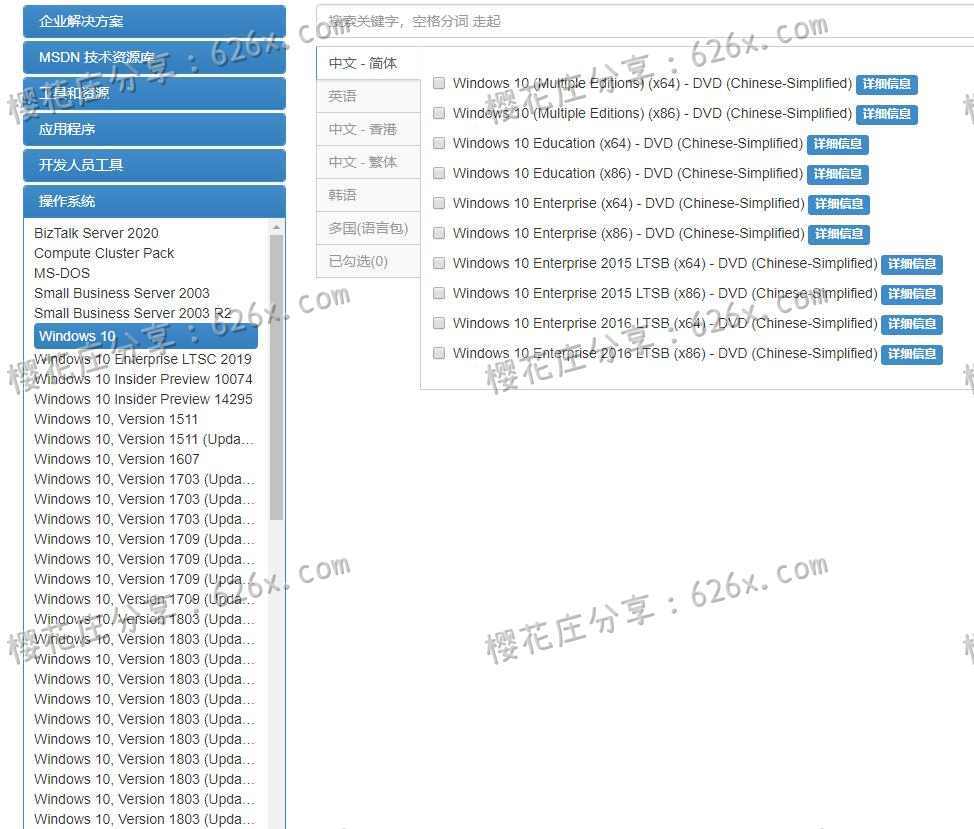This screenshot has width=974, height=829.
Task: Click the OS list scroll-up arrow
Action: 276,228
